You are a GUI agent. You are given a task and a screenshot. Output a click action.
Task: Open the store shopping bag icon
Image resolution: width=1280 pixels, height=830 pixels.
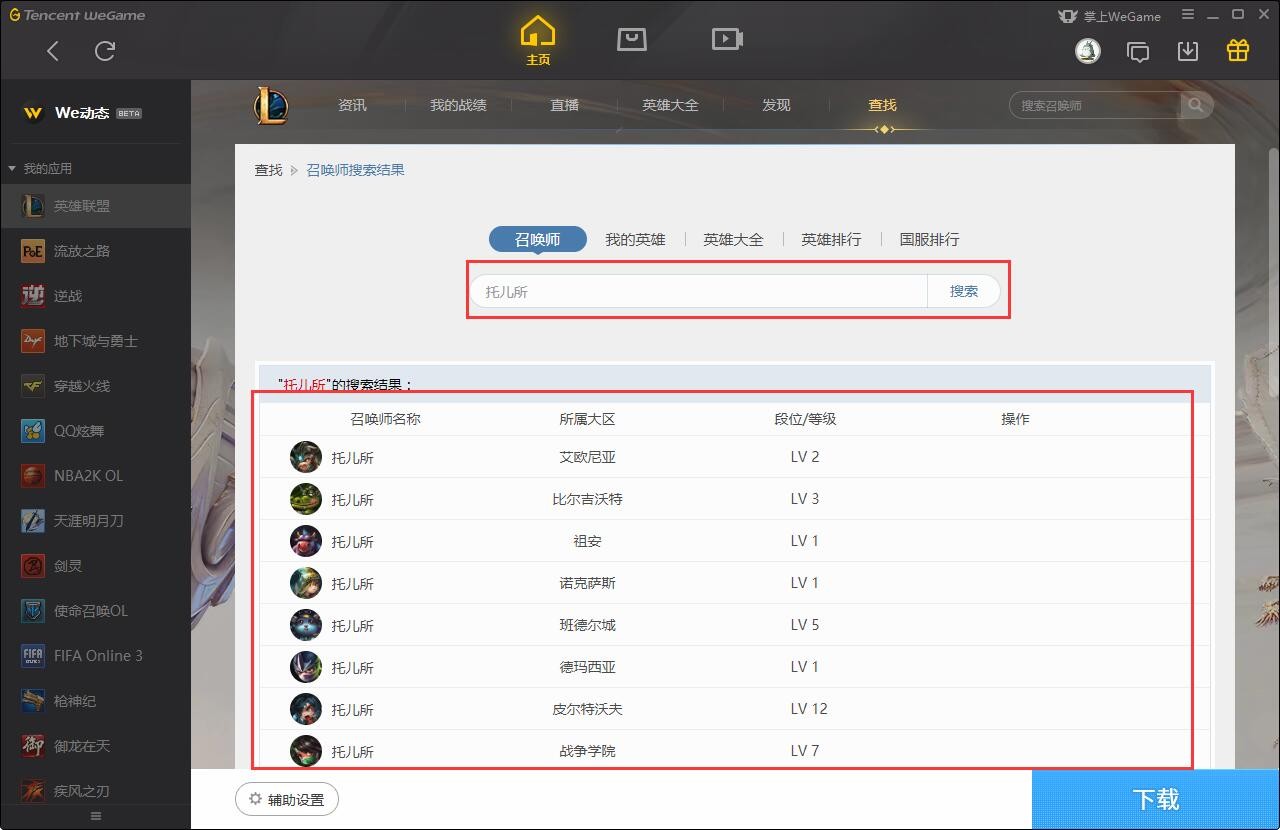pyautogui.click(x=631, y=39)
